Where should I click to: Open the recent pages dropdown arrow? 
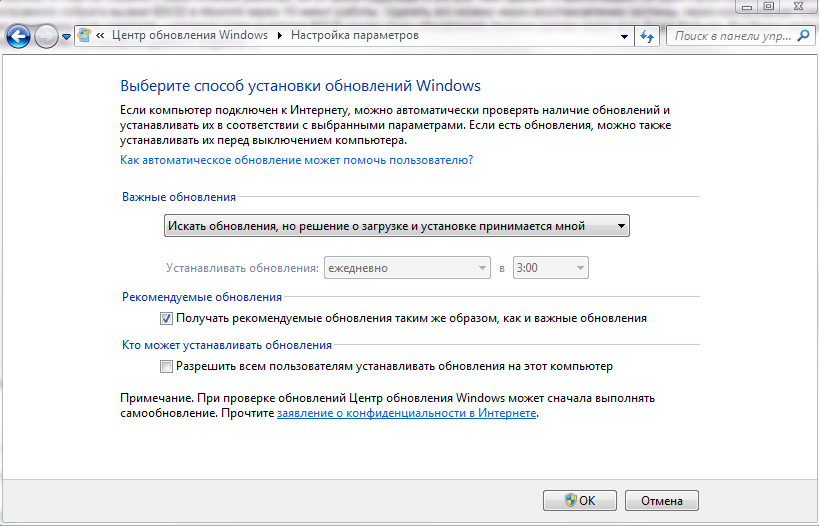click(x=66, y=37)
